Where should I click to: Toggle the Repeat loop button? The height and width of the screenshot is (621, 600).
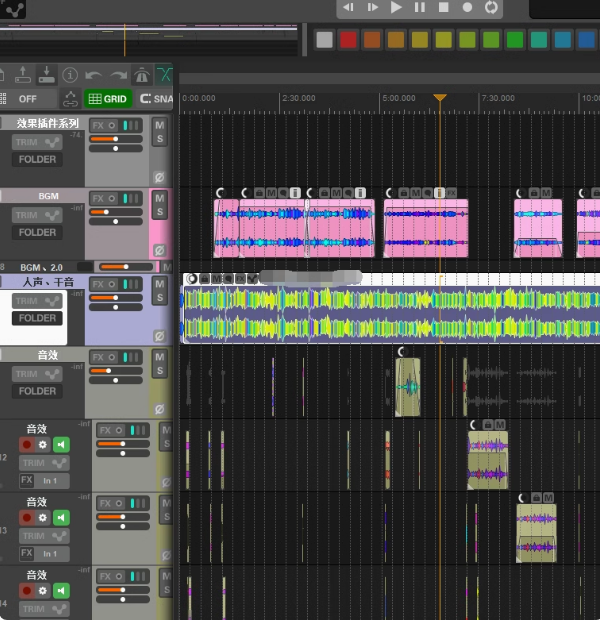click(x=491, y=7)
